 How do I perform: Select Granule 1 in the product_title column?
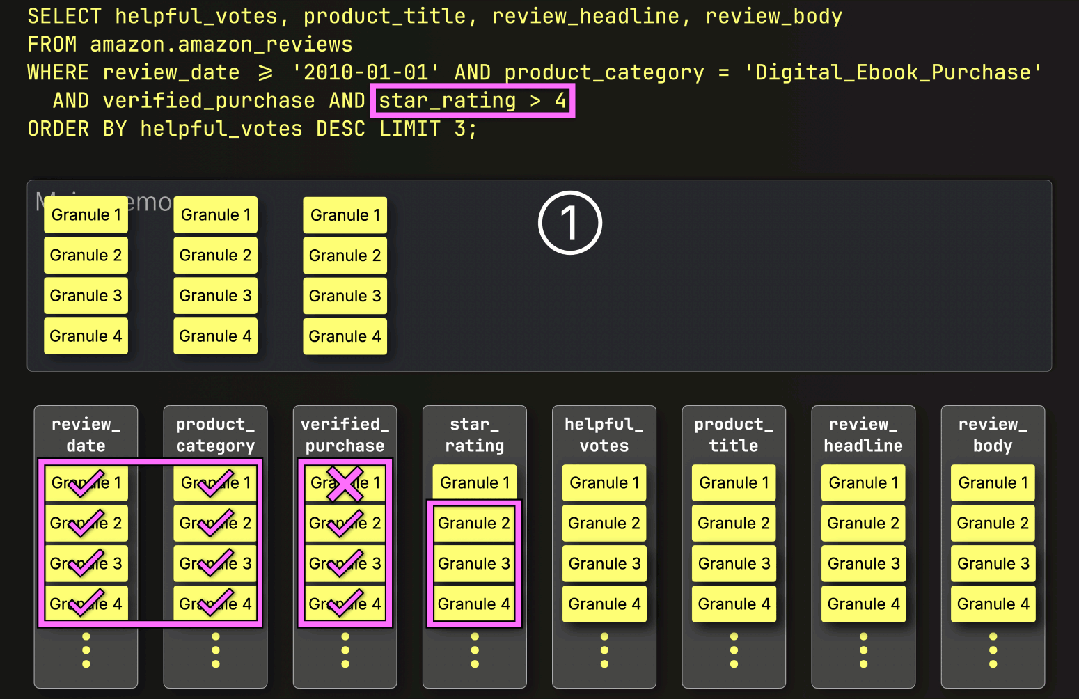pyautogui.click(x=734, y=483)
